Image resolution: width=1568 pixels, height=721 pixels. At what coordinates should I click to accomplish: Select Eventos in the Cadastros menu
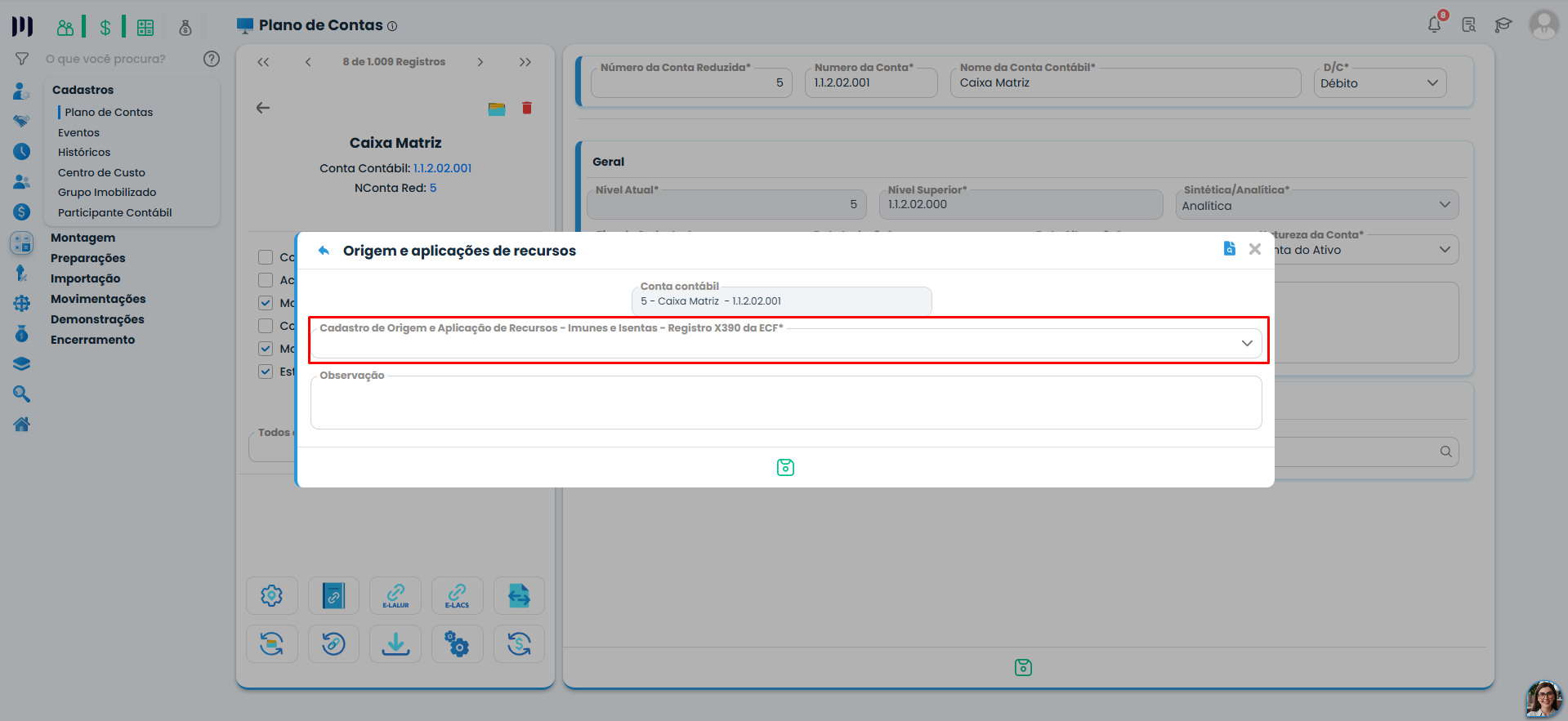78,132
